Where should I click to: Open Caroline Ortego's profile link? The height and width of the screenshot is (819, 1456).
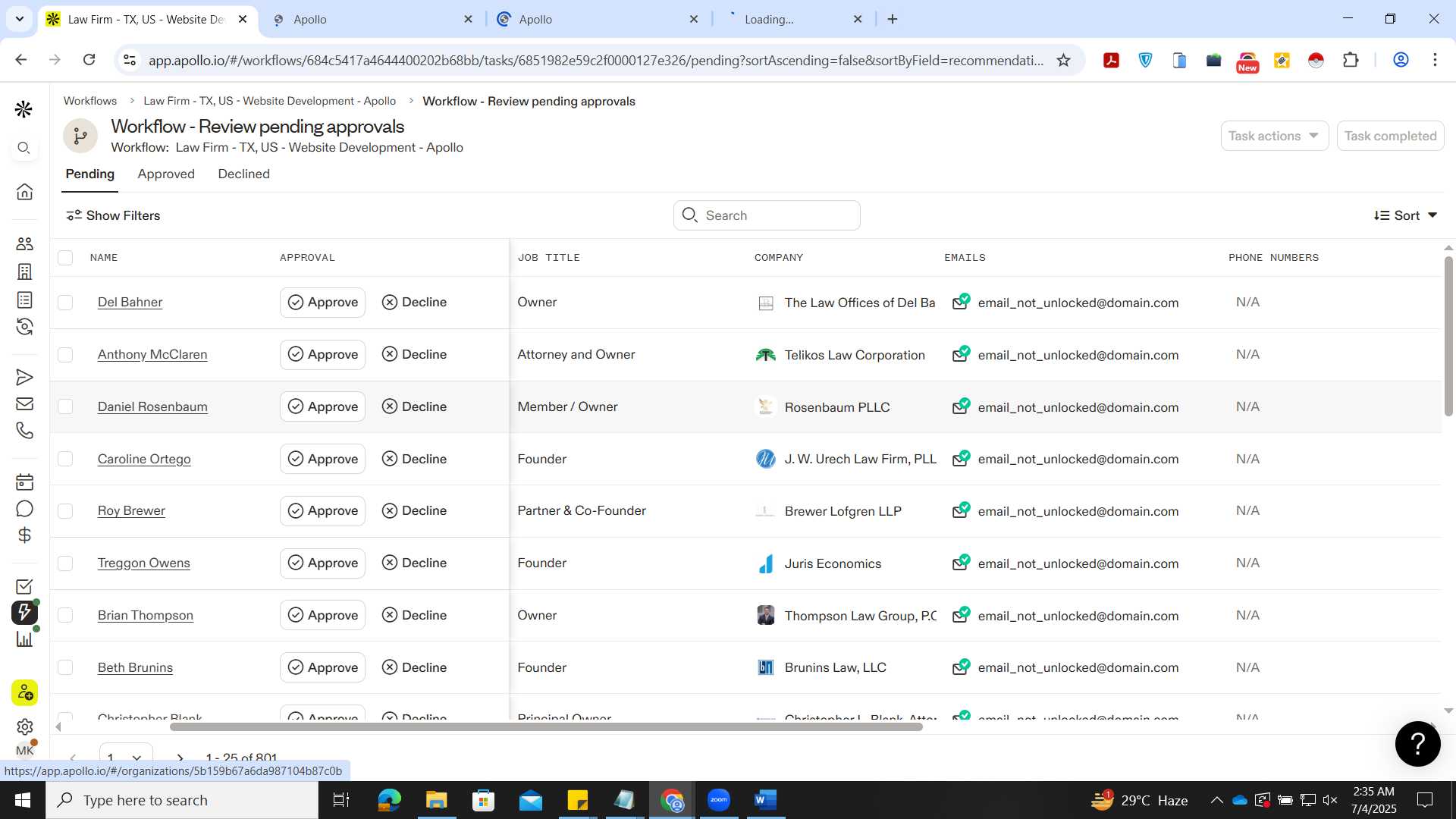tap(144, 459)
